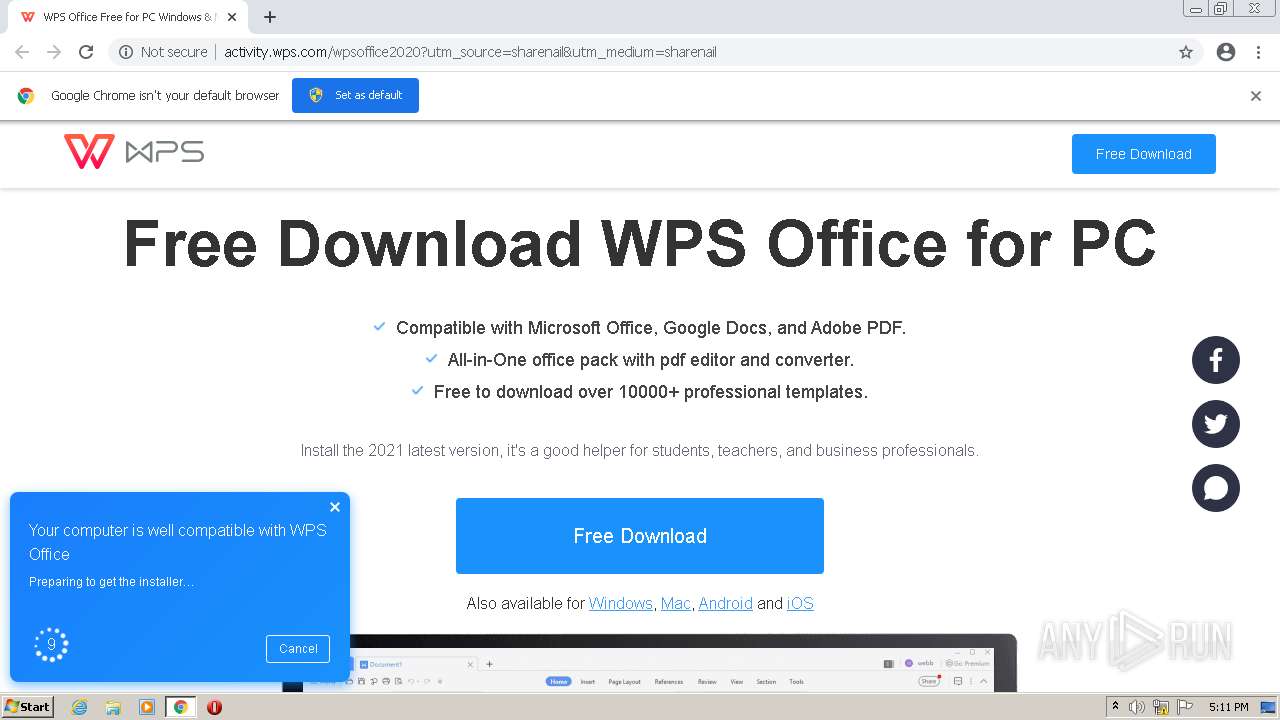Click the 5:11 PM taskbar clock
Screen dimensions: 1280x720
coord(1228,707)
